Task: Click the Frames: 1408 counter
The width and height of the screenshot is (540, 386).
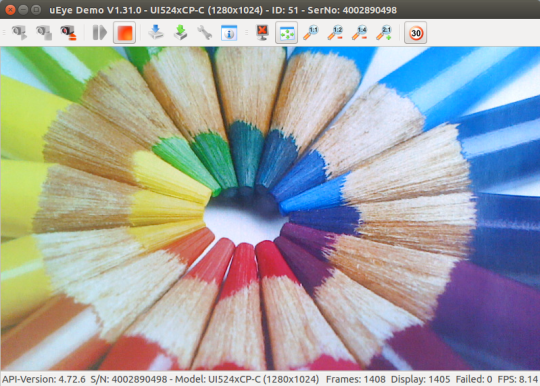Action: click(355, 379)
